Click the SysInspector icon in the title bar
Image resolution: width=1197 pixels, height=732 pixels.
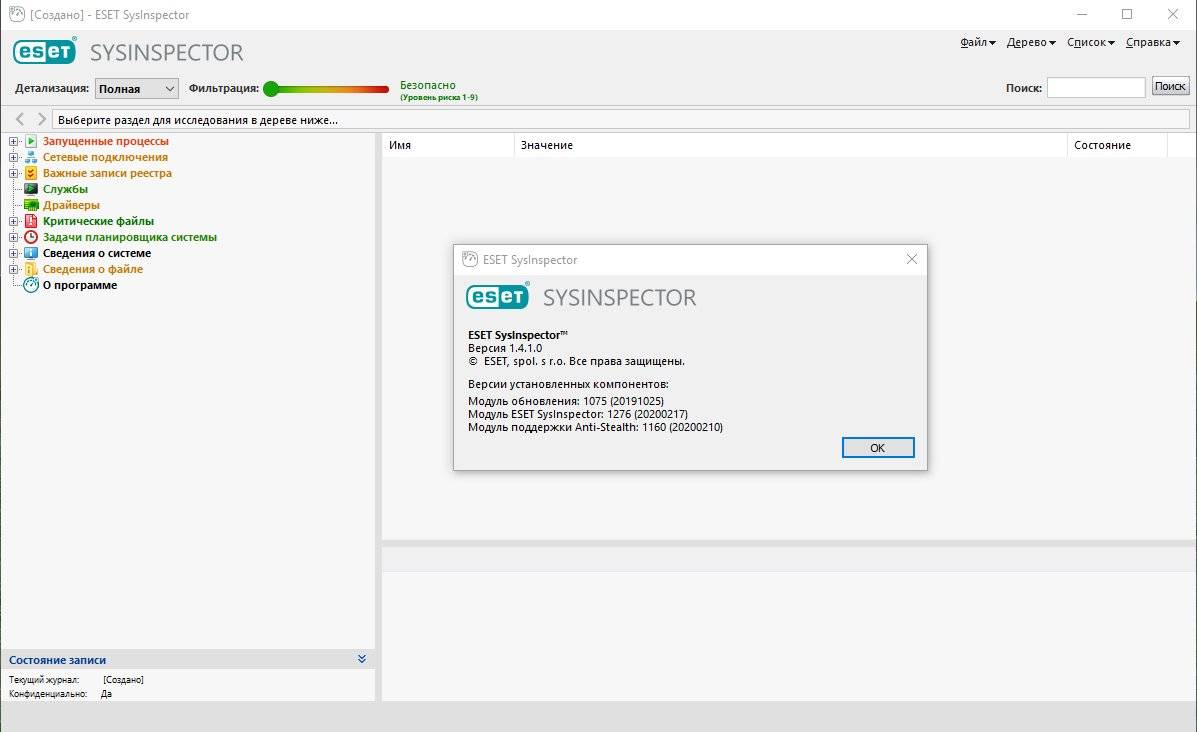[17, 15]
